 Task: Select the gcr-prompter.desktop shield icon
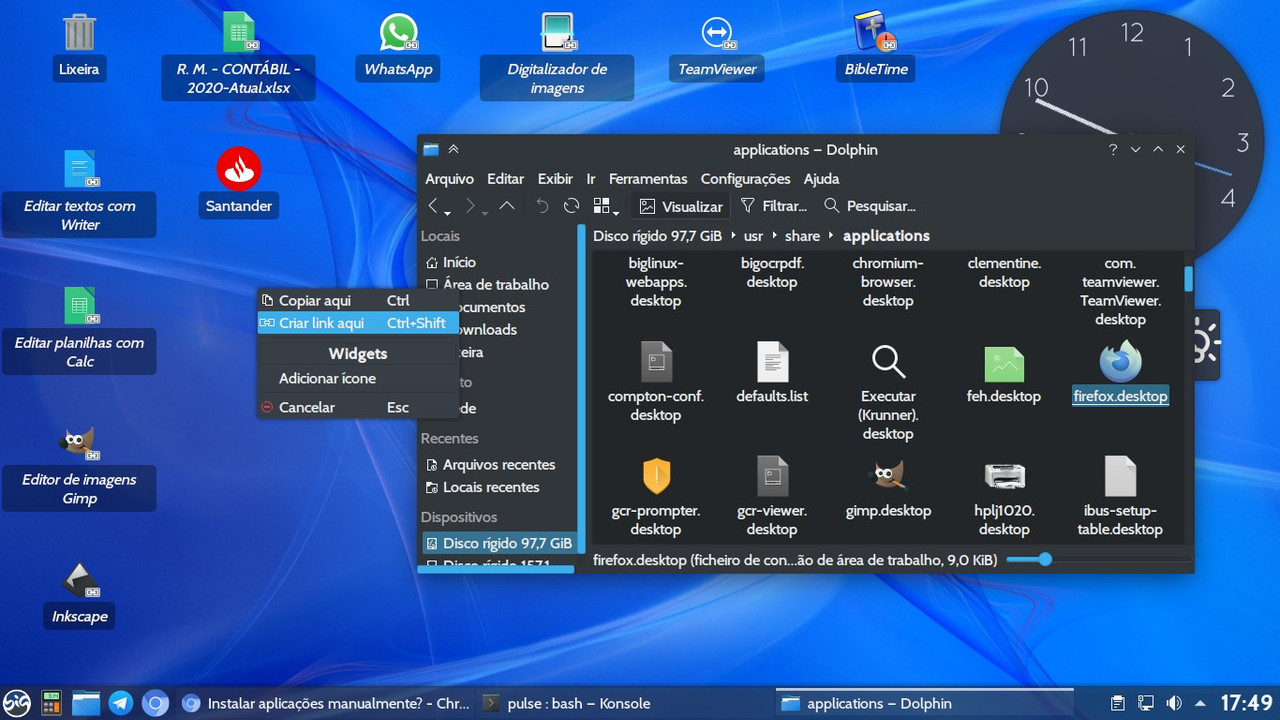click(x=656, y=476)
